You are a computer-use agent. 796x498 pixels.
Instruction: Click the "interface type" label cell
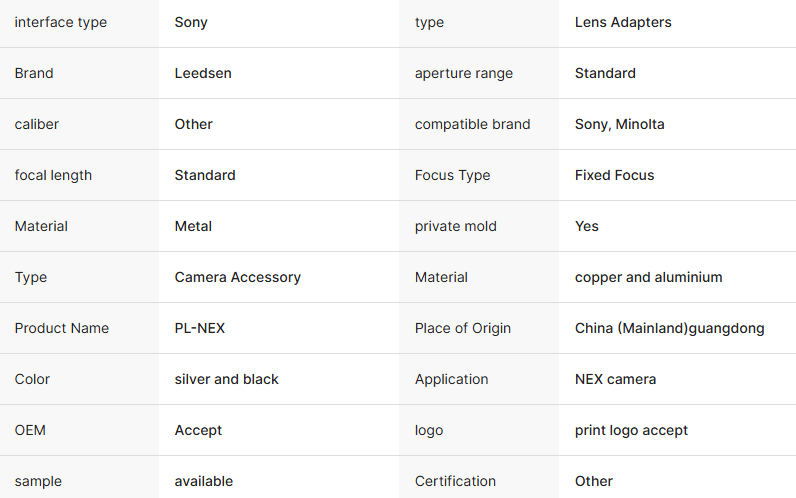tap(61, 22)
